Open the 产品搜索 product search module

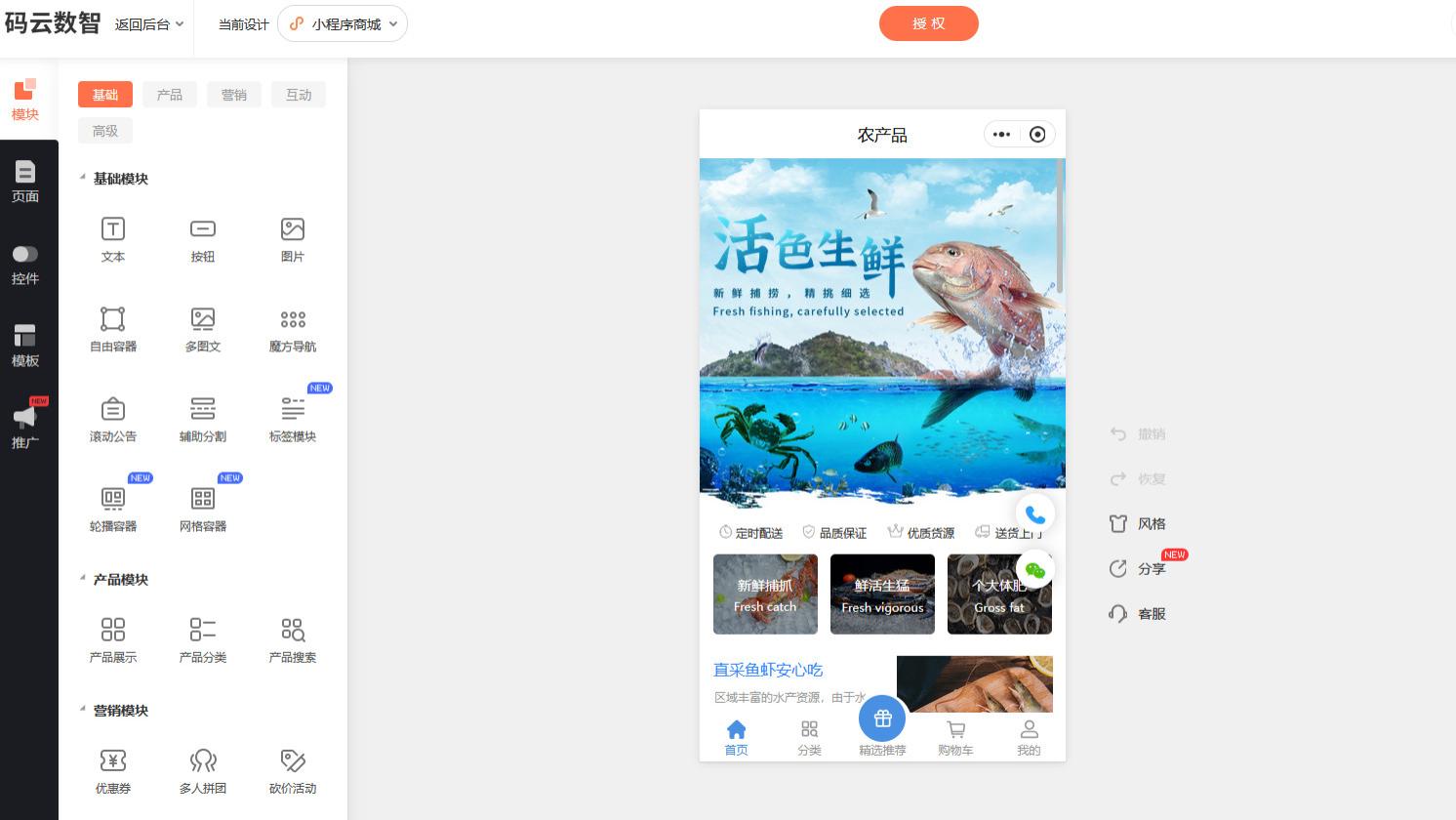pos(293,639)
